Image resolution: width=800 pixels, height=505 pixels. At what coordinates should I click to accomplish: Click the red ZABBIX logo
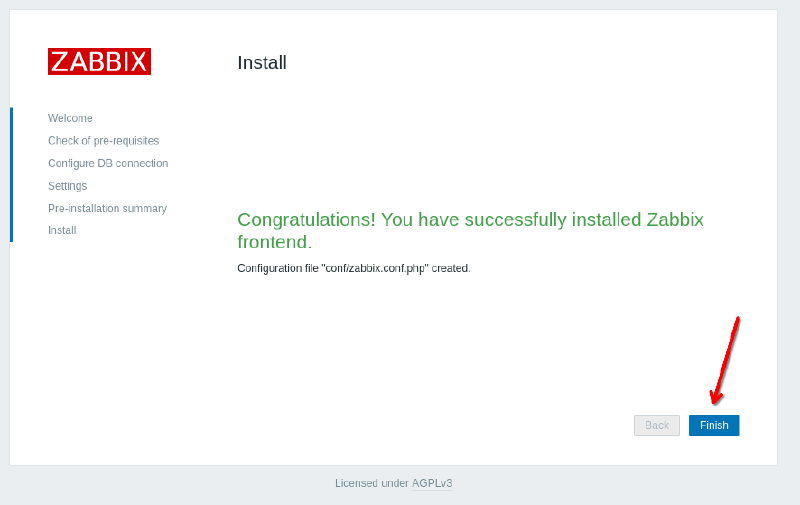coord(99,61)
